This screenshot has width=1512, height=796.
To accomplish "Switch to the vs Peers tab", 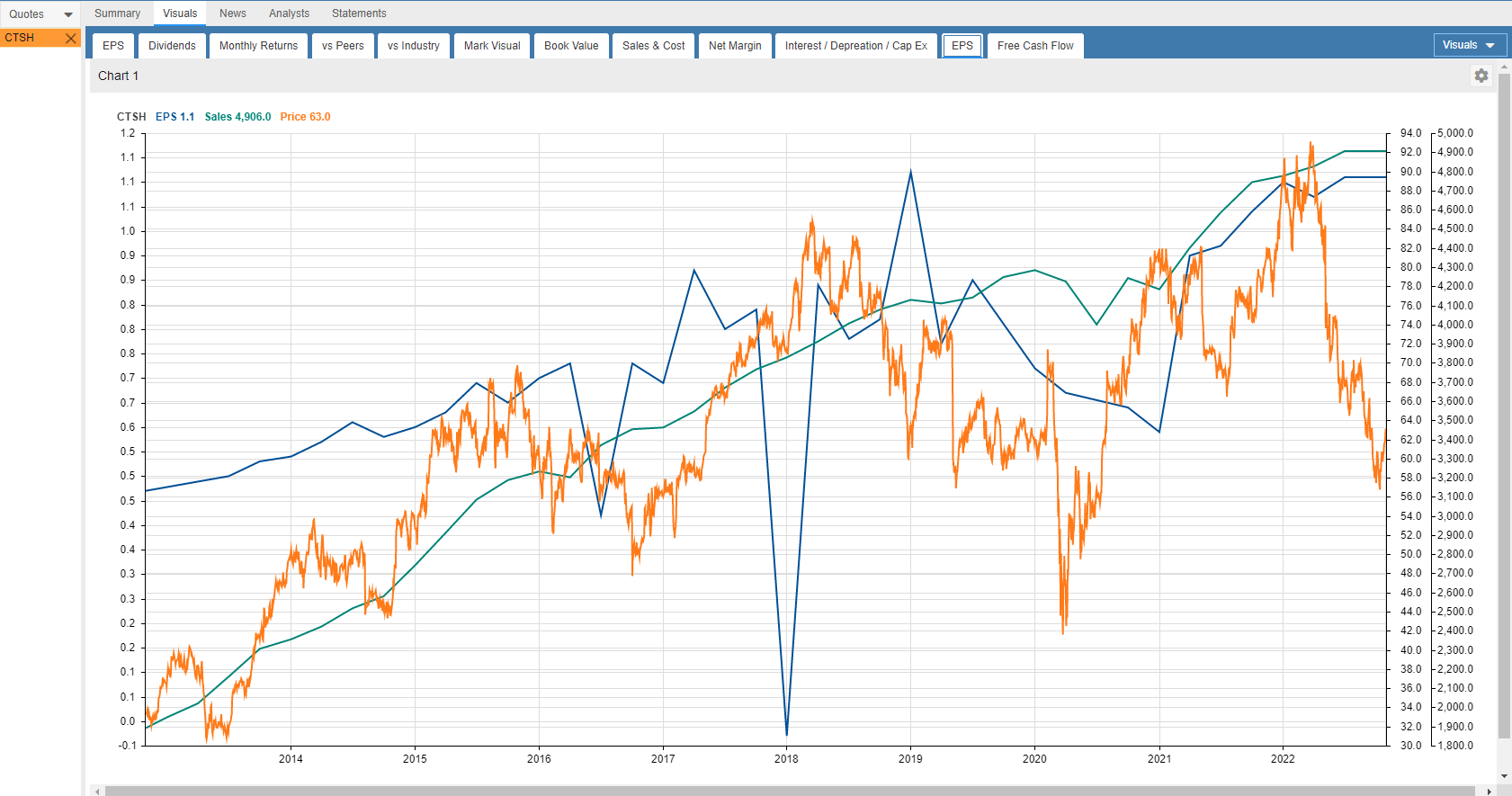I will coord(343,46).
